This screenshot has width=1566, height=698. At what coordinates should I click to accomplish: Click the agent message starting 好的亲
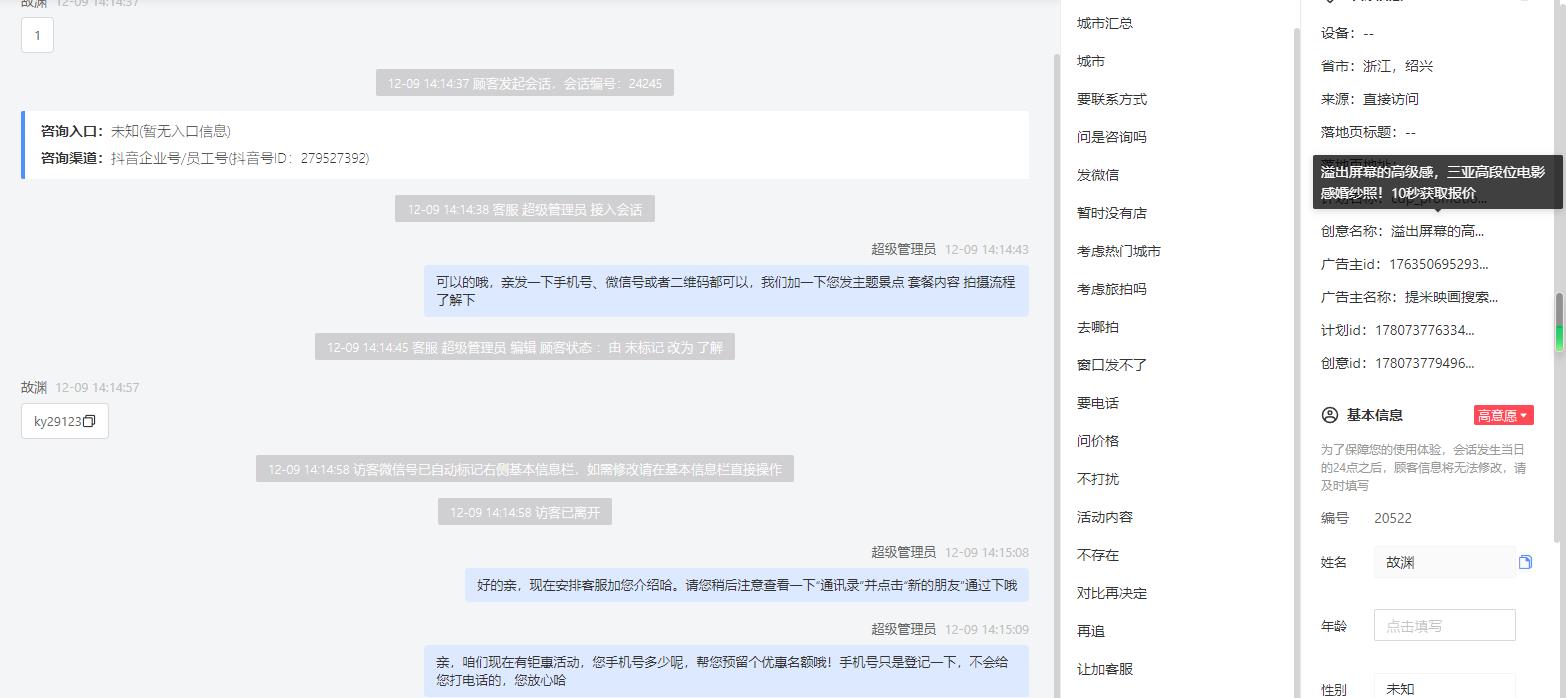747,585
